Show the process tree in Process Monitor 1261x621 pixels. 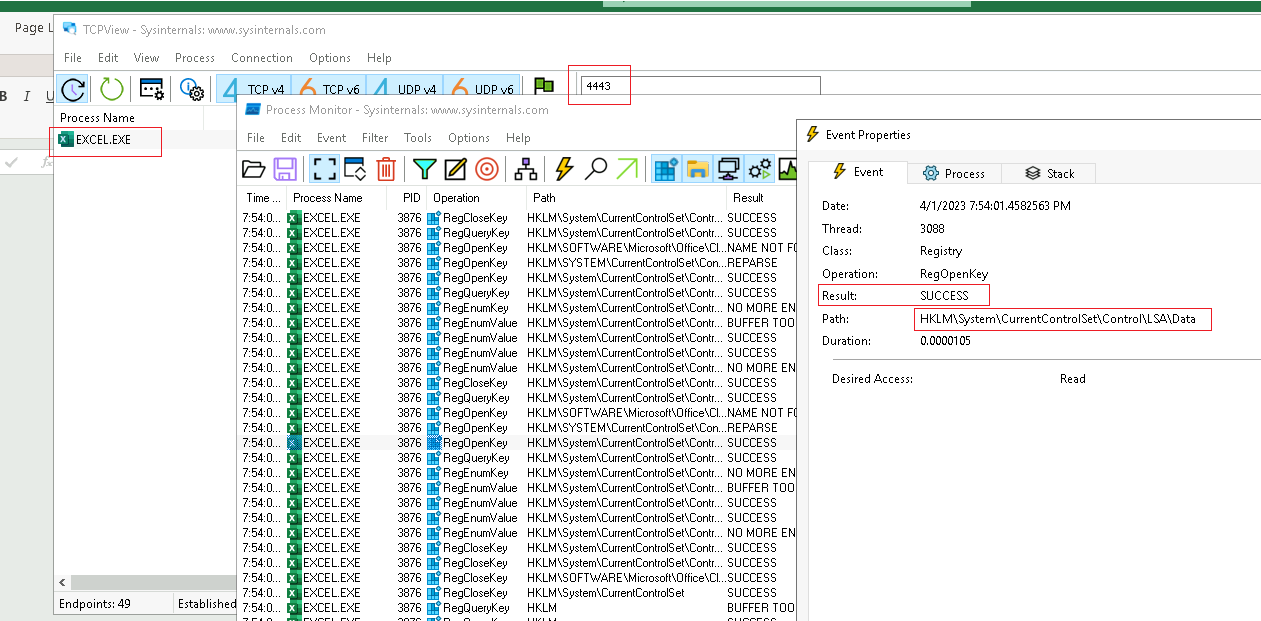click(x=526, y=169)
